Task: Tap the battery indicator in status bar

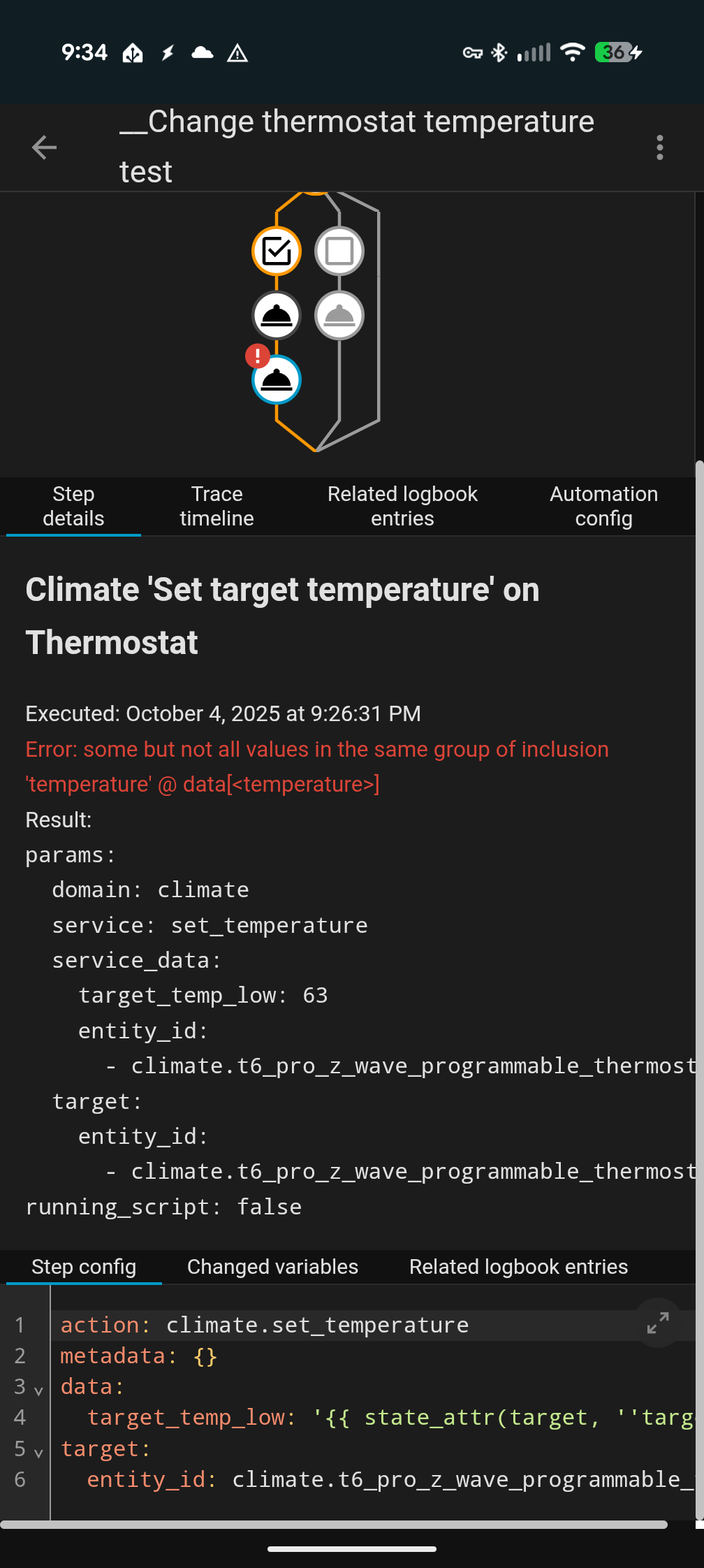Action: [618, 52]
